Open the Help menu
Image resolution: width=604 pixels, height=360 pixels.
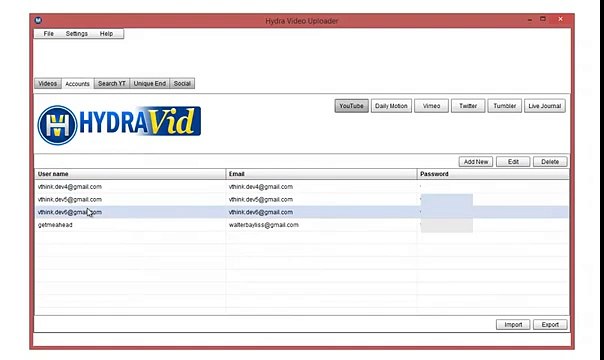pos(106,34)
